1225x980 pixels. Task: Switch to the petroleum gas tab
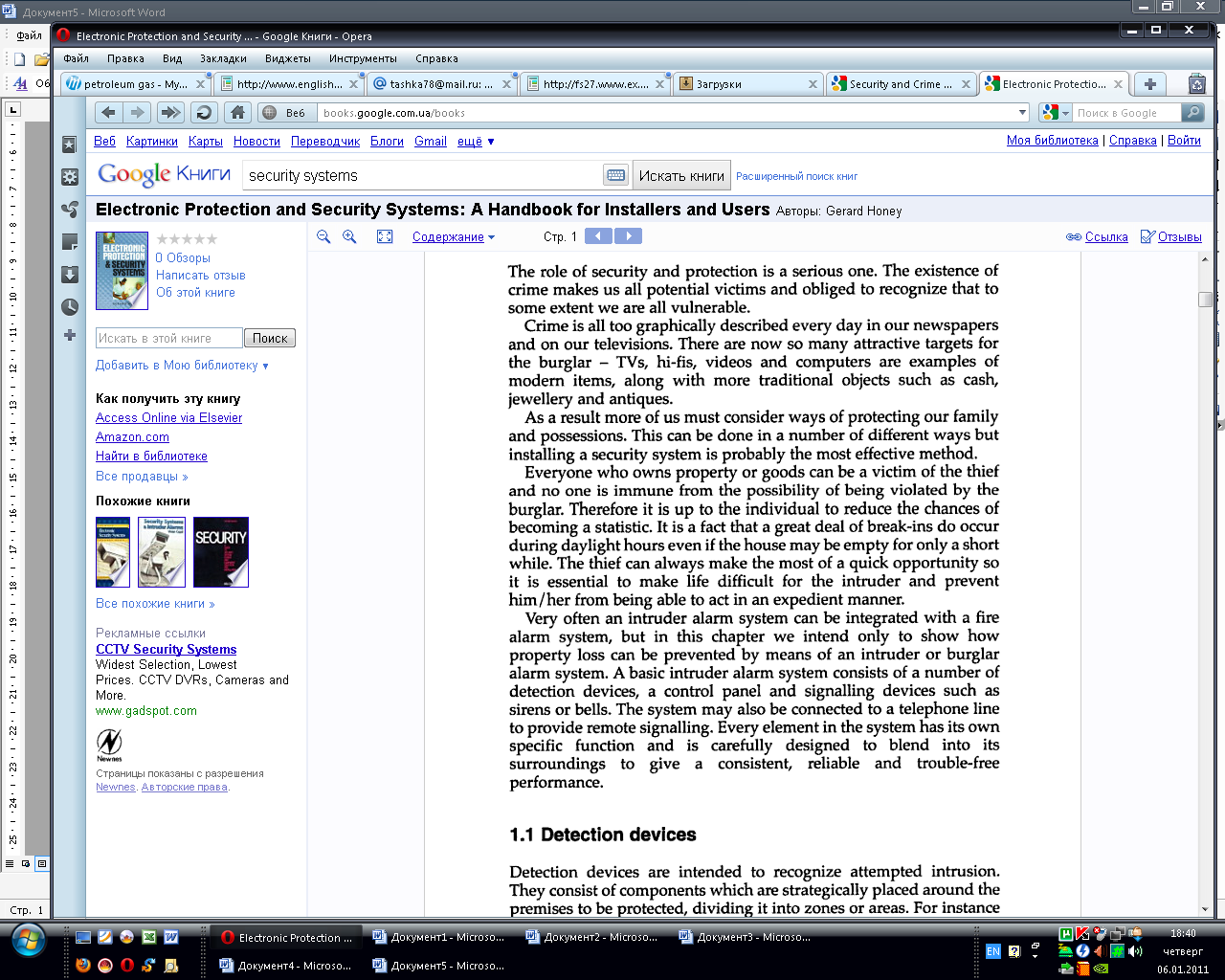134,84
